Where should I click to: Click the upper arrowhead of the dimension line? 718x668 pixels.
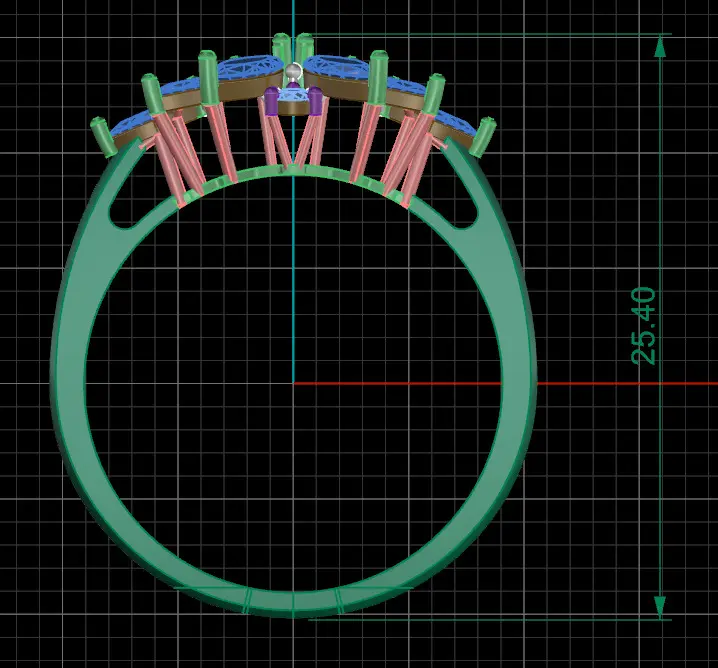pos(660,47)
